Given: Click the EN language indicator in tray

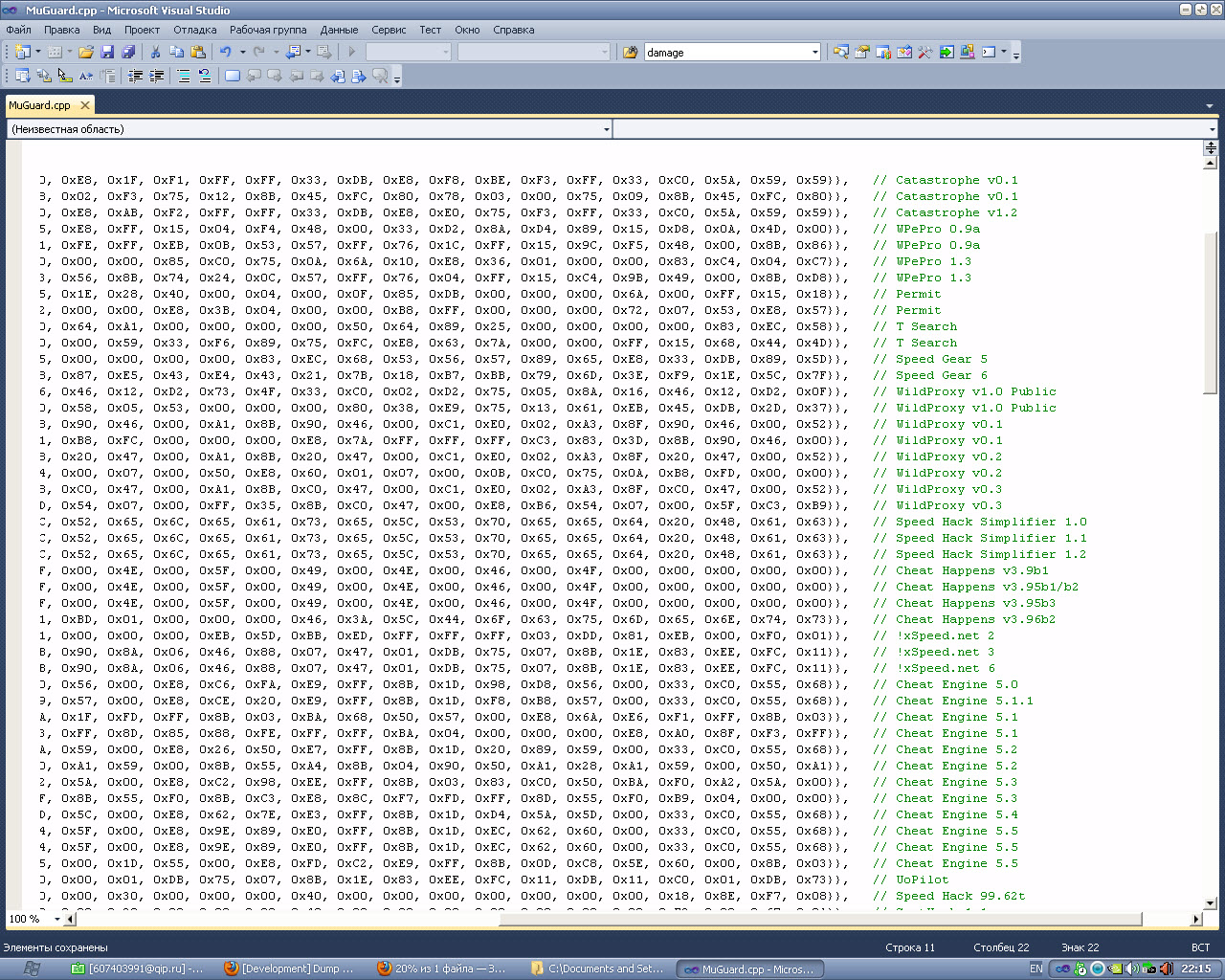Looking at the screenshot, I should click(x=1036, y=969).
